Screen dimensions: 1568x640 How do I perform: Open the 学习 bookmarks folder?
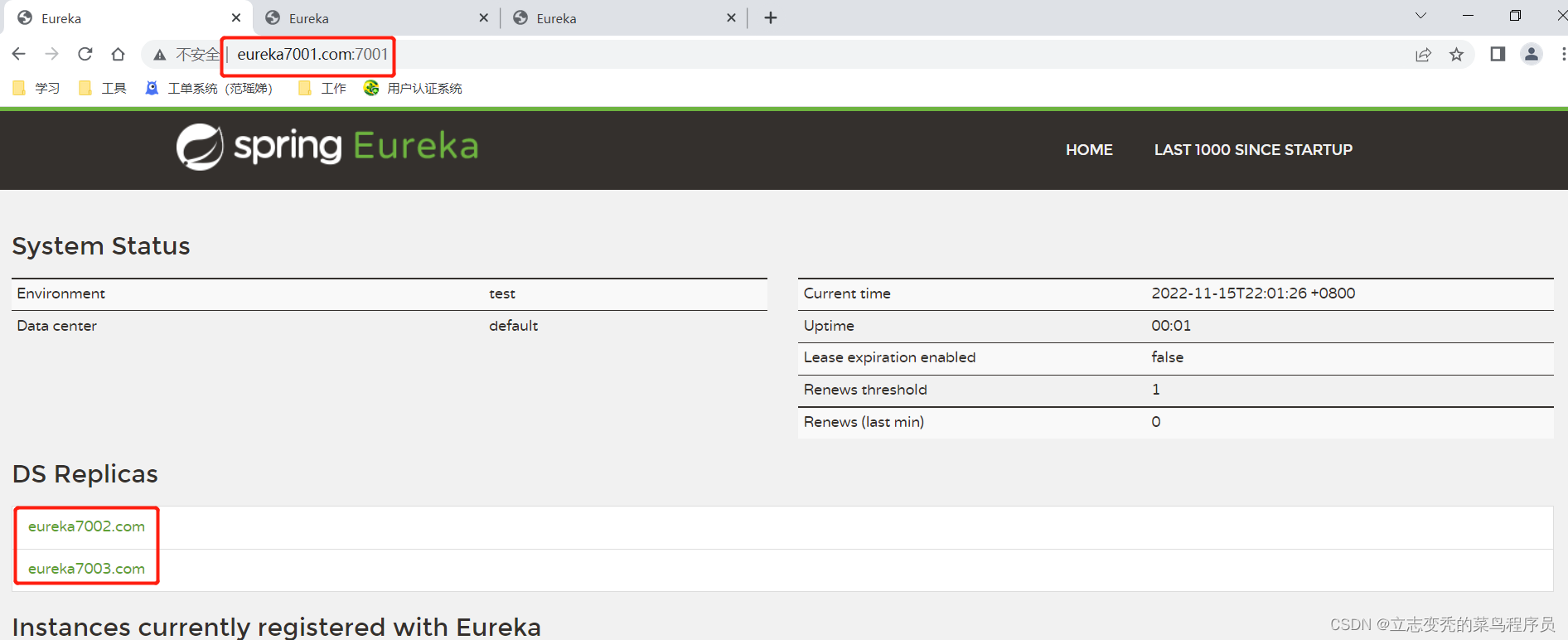[36, 88]
